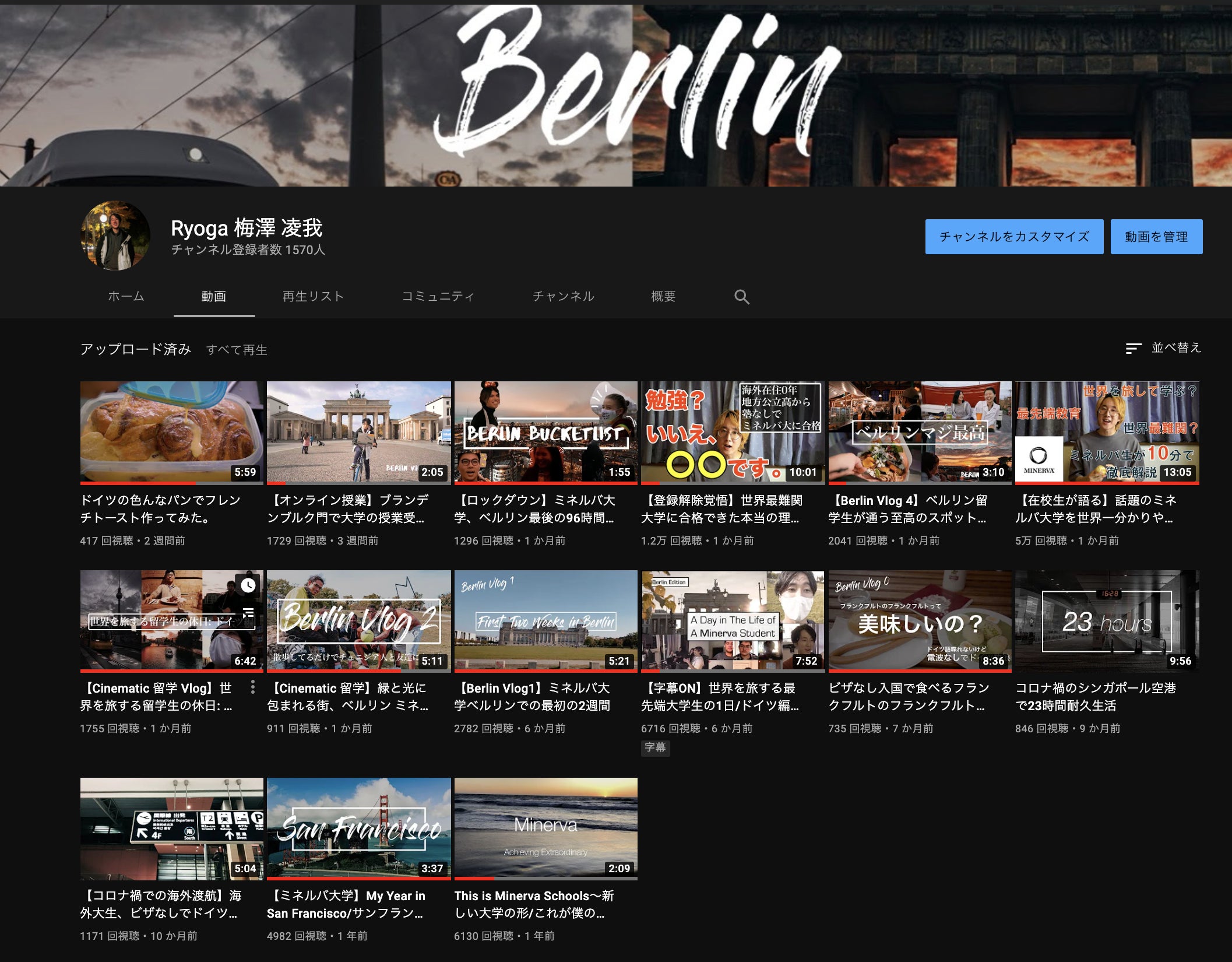Open San Francisco video thumbnail

(x=358, y=828)
